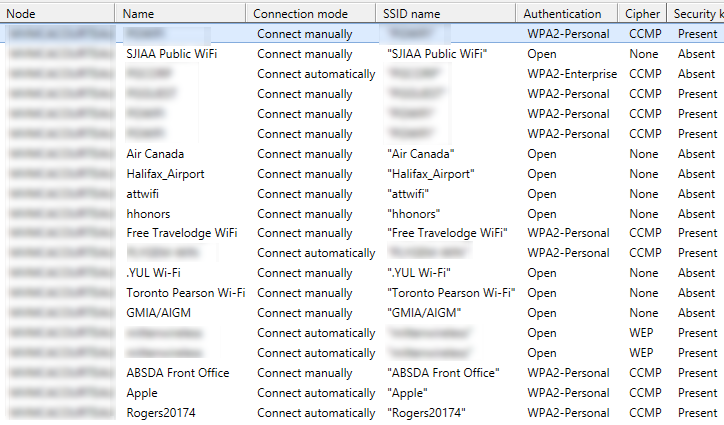This screenshot has height=425, width=724.
Task: Select the Rogers20174 profile row
Action: pos(362,413)
